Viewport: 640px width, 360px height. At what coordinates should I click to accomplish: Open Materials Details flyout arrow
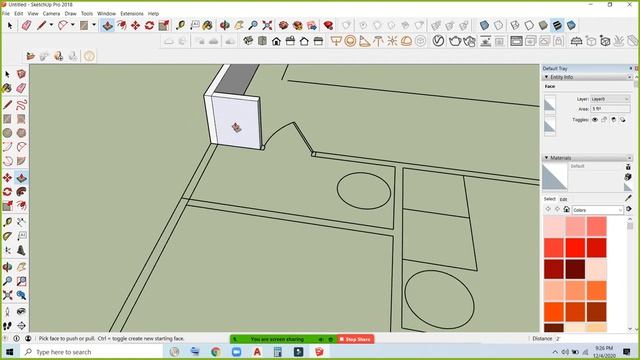(629, 209)
